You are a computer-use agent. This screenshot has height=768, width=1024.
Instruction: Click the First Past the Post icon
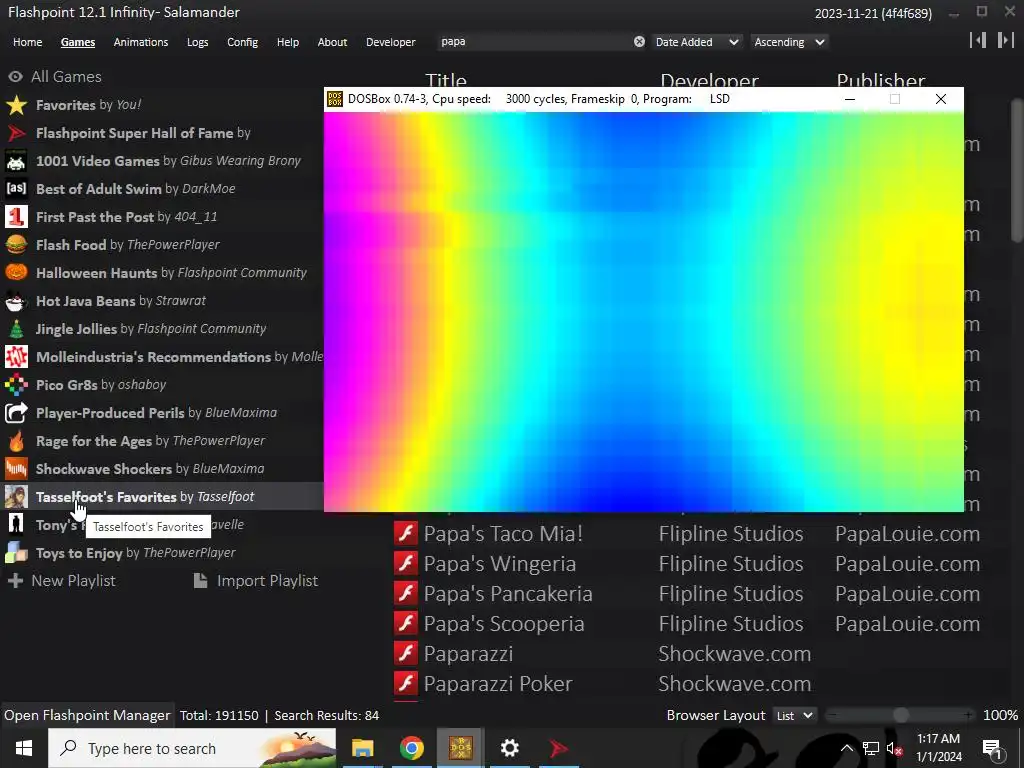pos(16,217)
